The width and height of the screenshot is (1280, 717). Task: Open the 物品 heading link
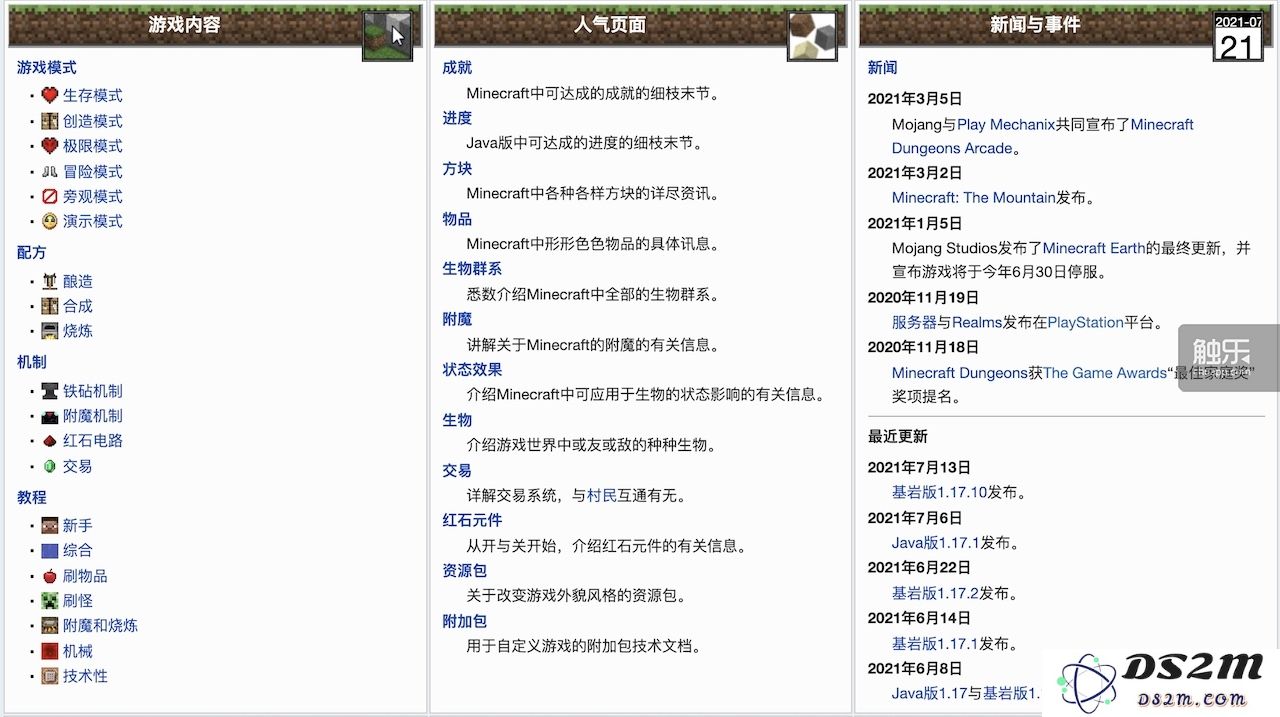457,219
